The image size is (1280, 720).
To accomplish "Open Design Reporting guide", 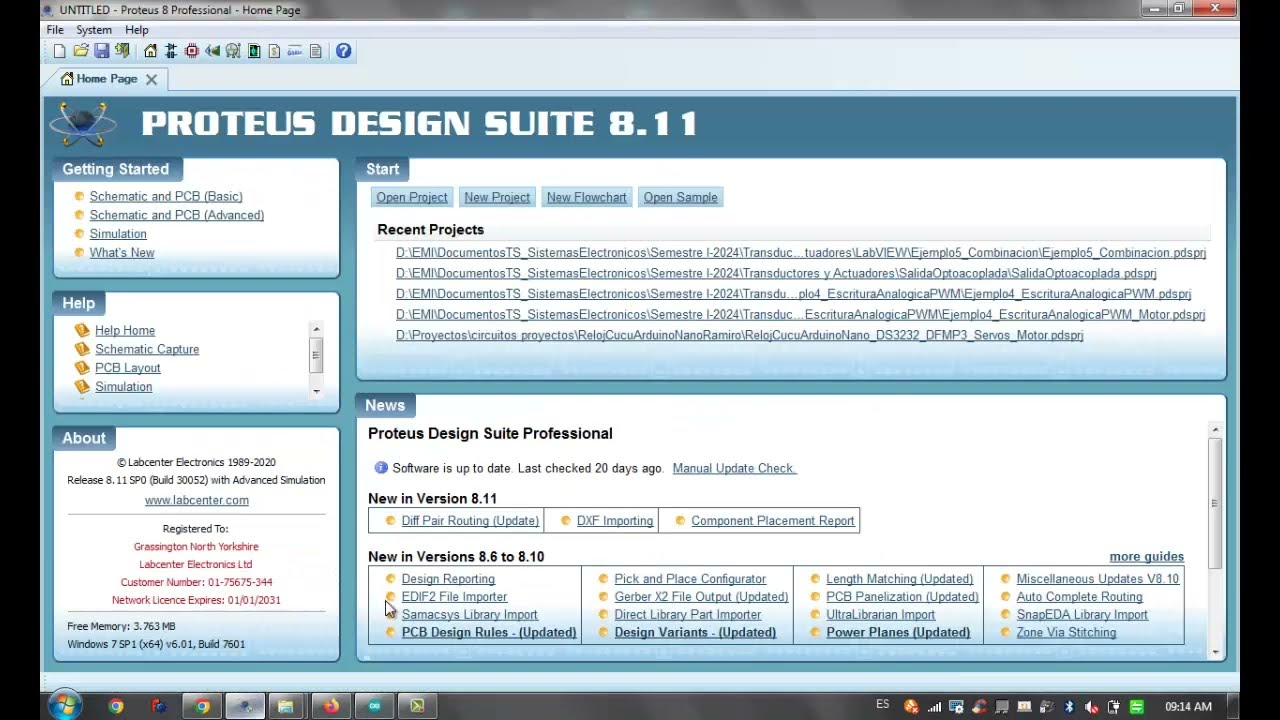I will [448, 579].
